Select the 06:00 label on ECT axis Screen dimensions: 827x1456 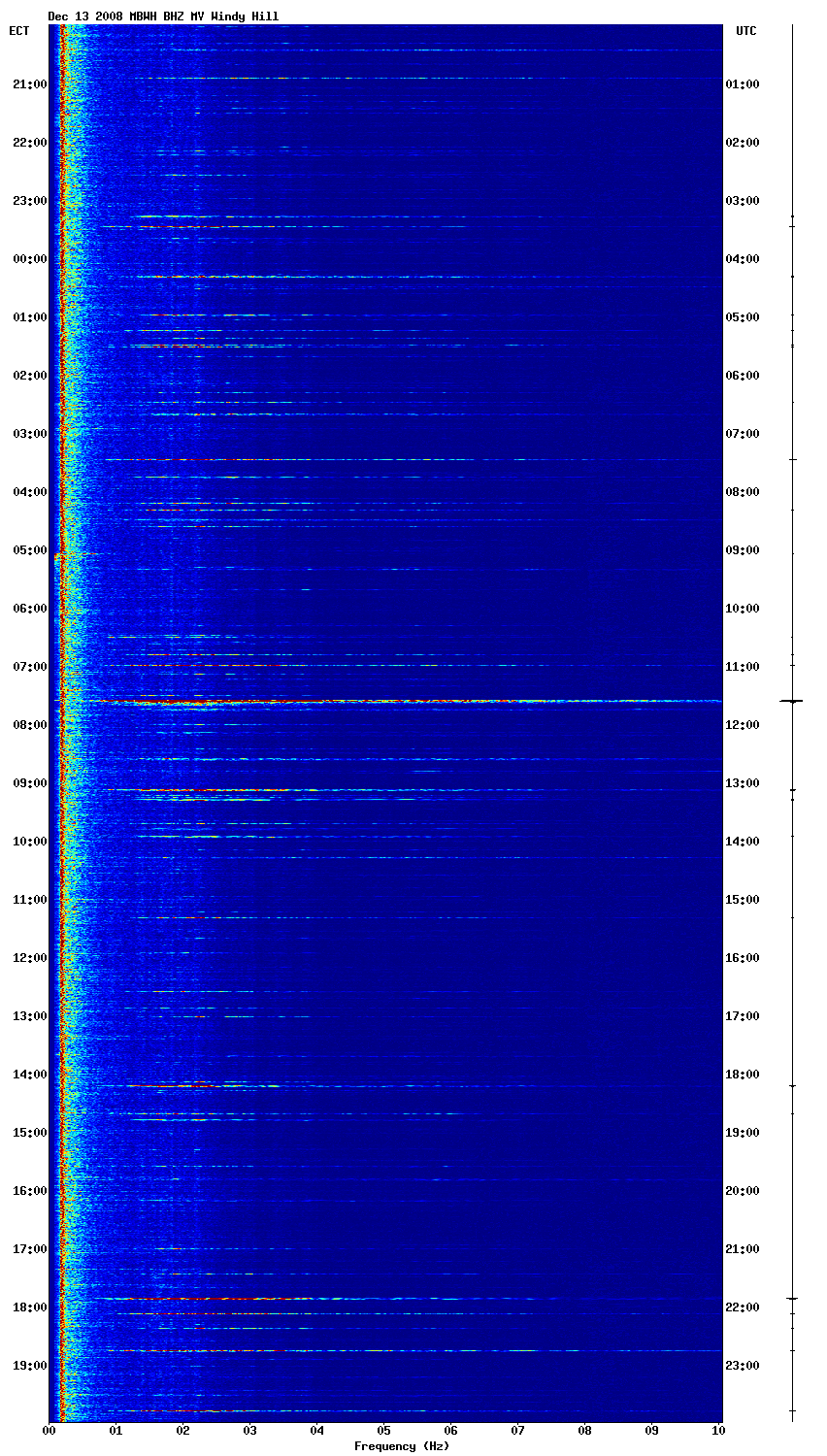click(29, 609)
